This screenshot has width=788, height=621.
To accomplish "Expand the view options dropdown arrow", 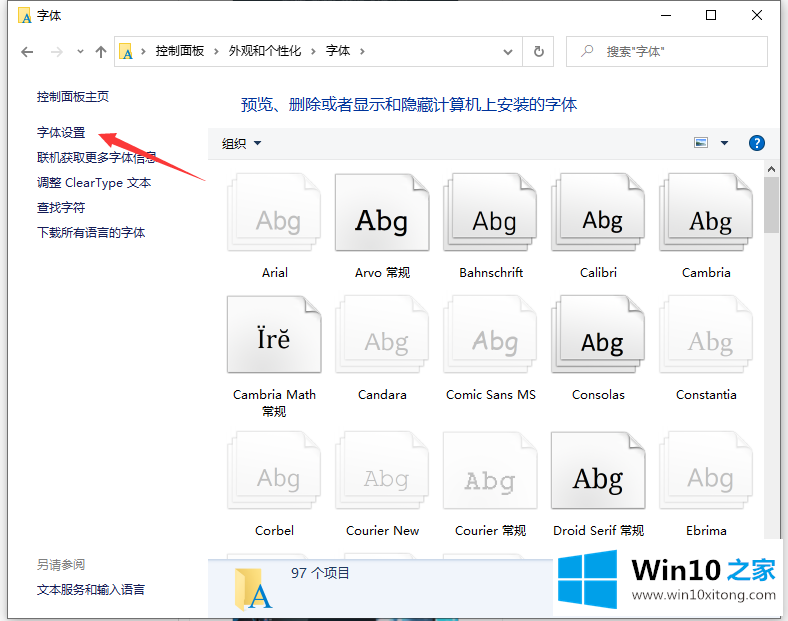I will tap(724, 143).
